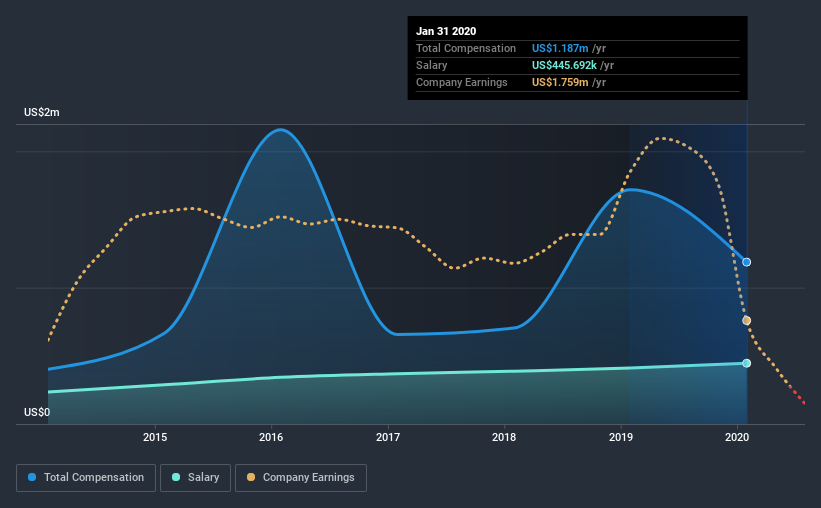Screen dimensions: 821x508
Task: Click the Jan 31 2020 tooltip date
Action: [446, 31]
